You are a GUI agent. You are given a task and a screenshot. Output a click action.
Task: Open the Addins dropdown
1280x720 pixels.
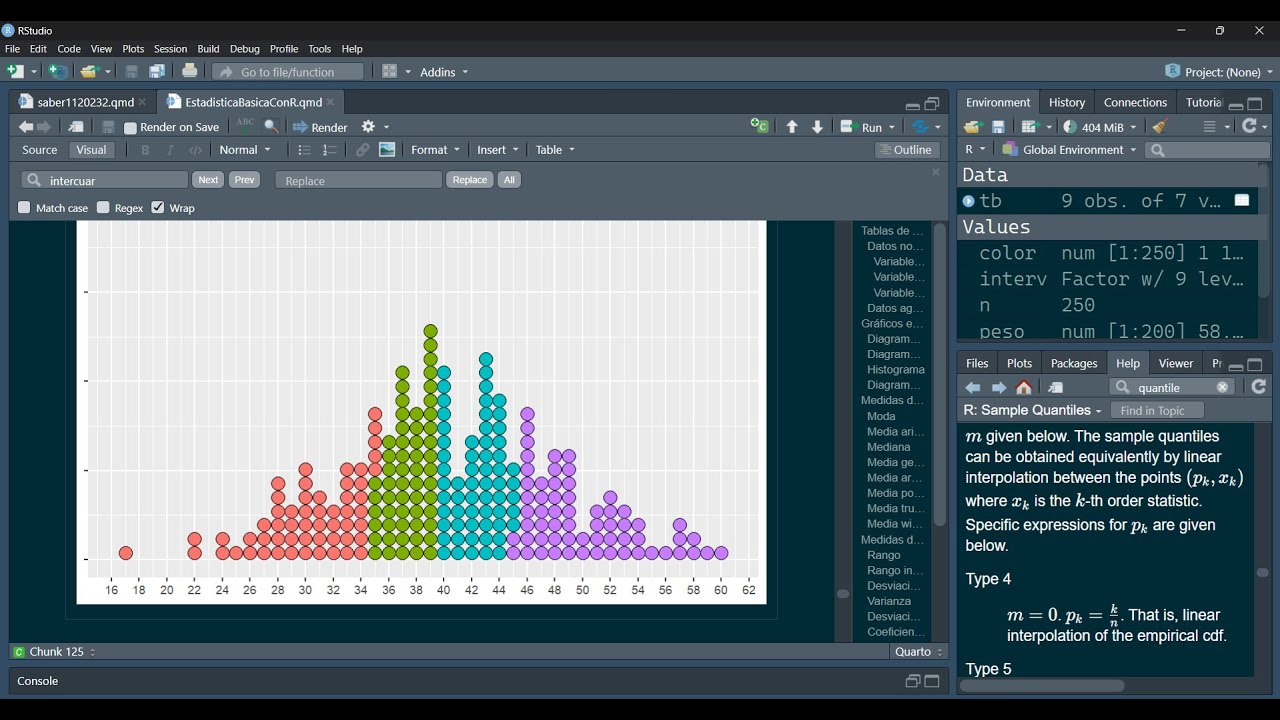coord(444,72)
